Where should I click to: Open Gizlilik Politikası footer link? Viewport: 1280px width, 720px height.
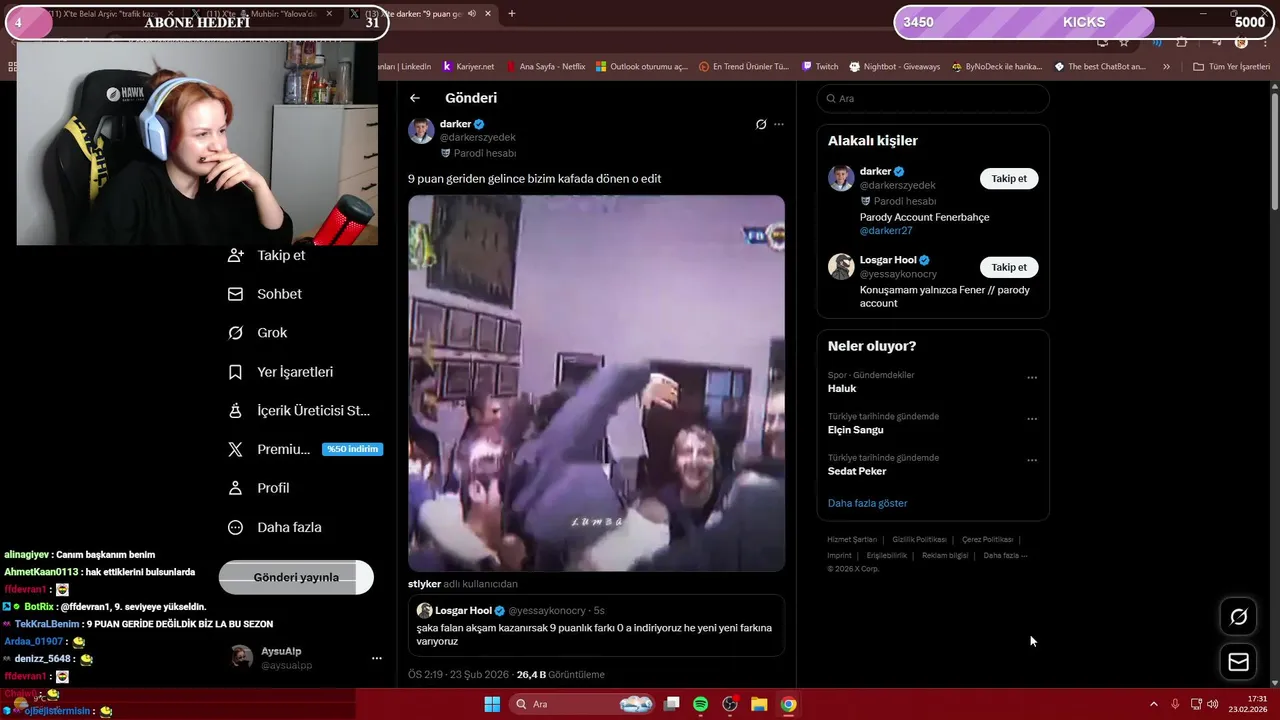(920, 539)
